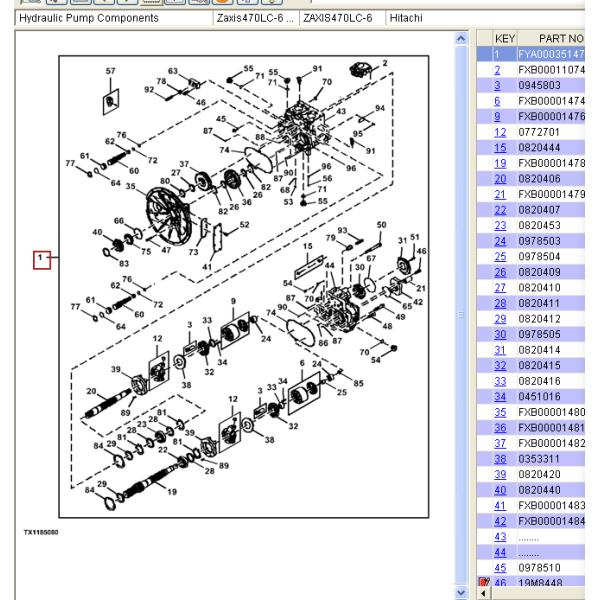Click key 25 link
The width and height of the screenshot is (600, 600).
[x=497, y=255]
